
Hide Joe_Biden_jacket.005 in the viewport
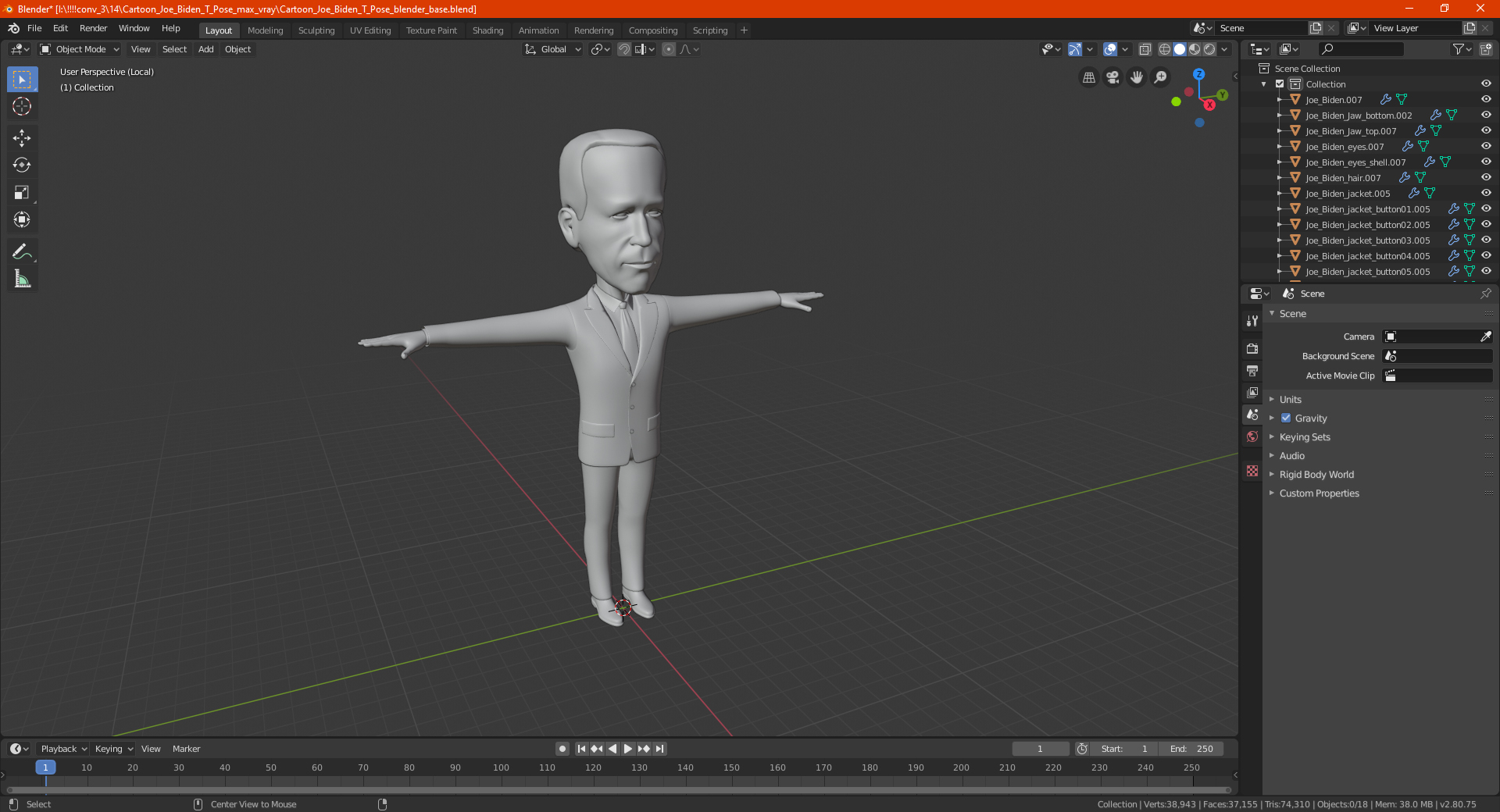pyautogui.click(x=1486, y=193)
